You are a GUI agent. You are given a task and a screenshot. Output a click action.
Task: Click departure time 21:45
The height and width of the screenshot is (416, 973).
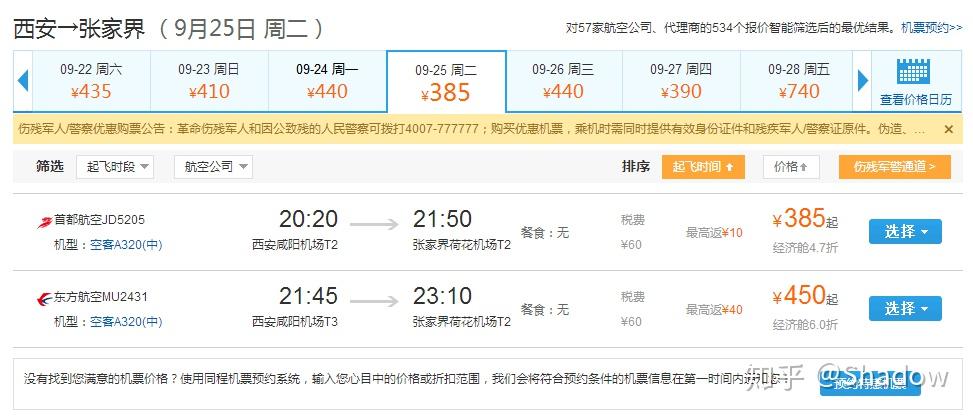pos(308,296)
